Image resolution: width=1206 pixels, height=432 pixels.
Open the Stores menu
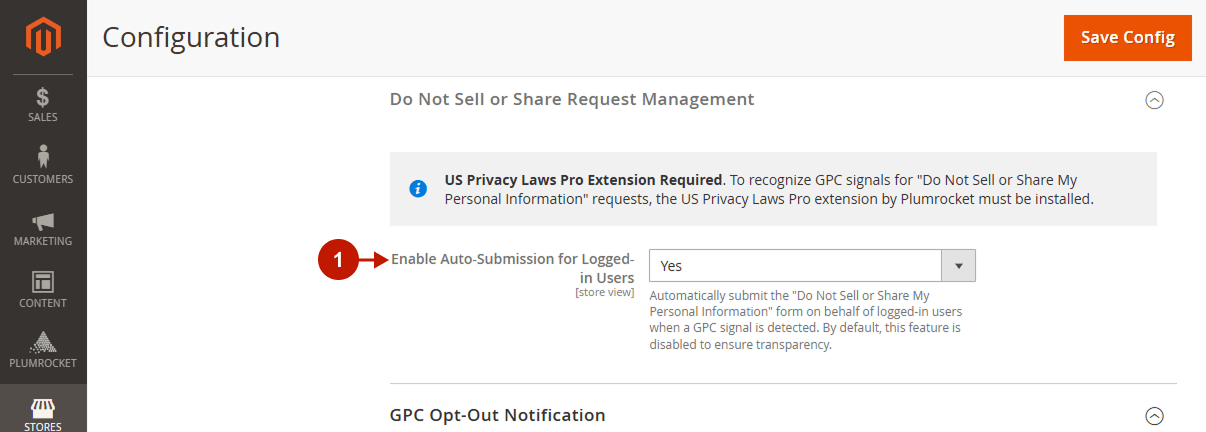43,414
